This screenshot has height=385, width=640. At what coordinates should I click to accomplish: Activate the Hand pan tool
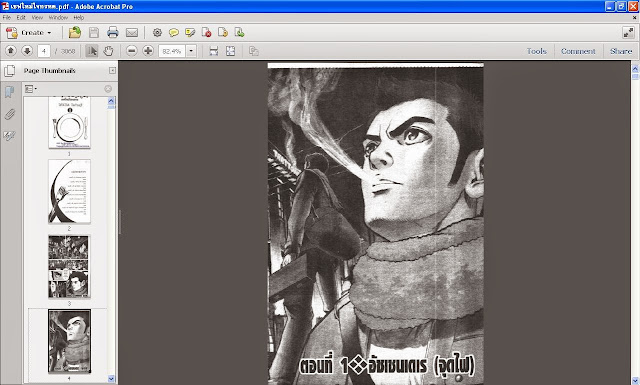coord(108,51)
